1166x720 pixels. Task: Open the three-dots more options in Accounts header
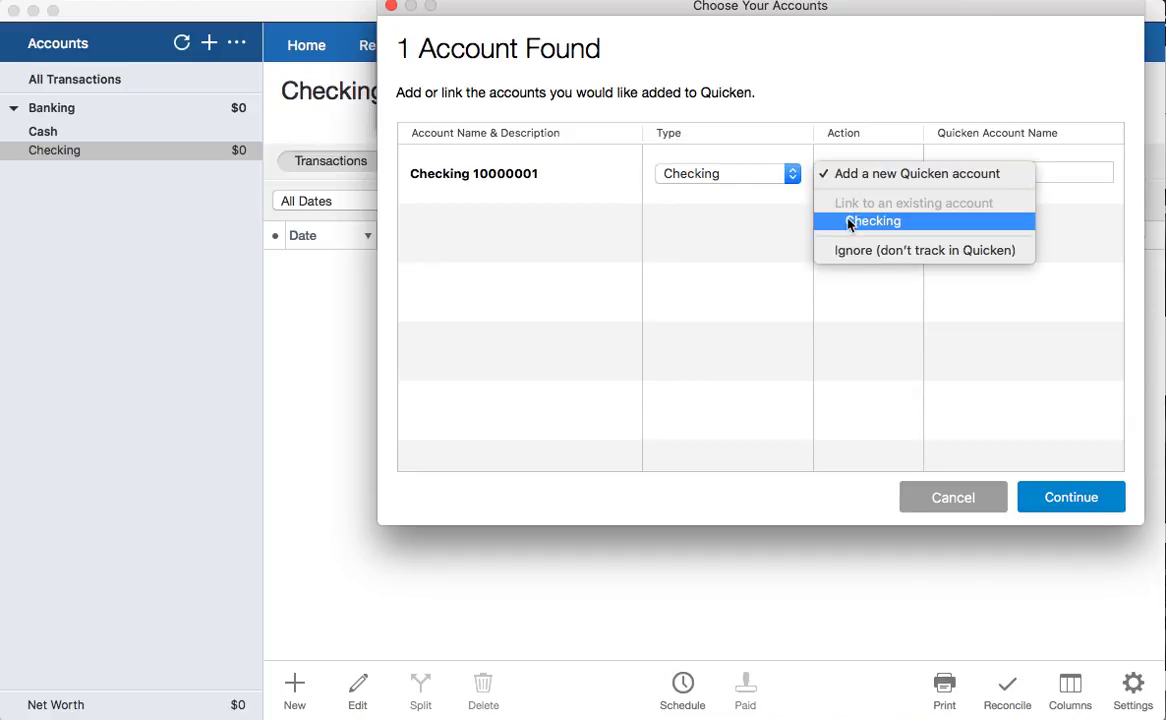[236, 42]
